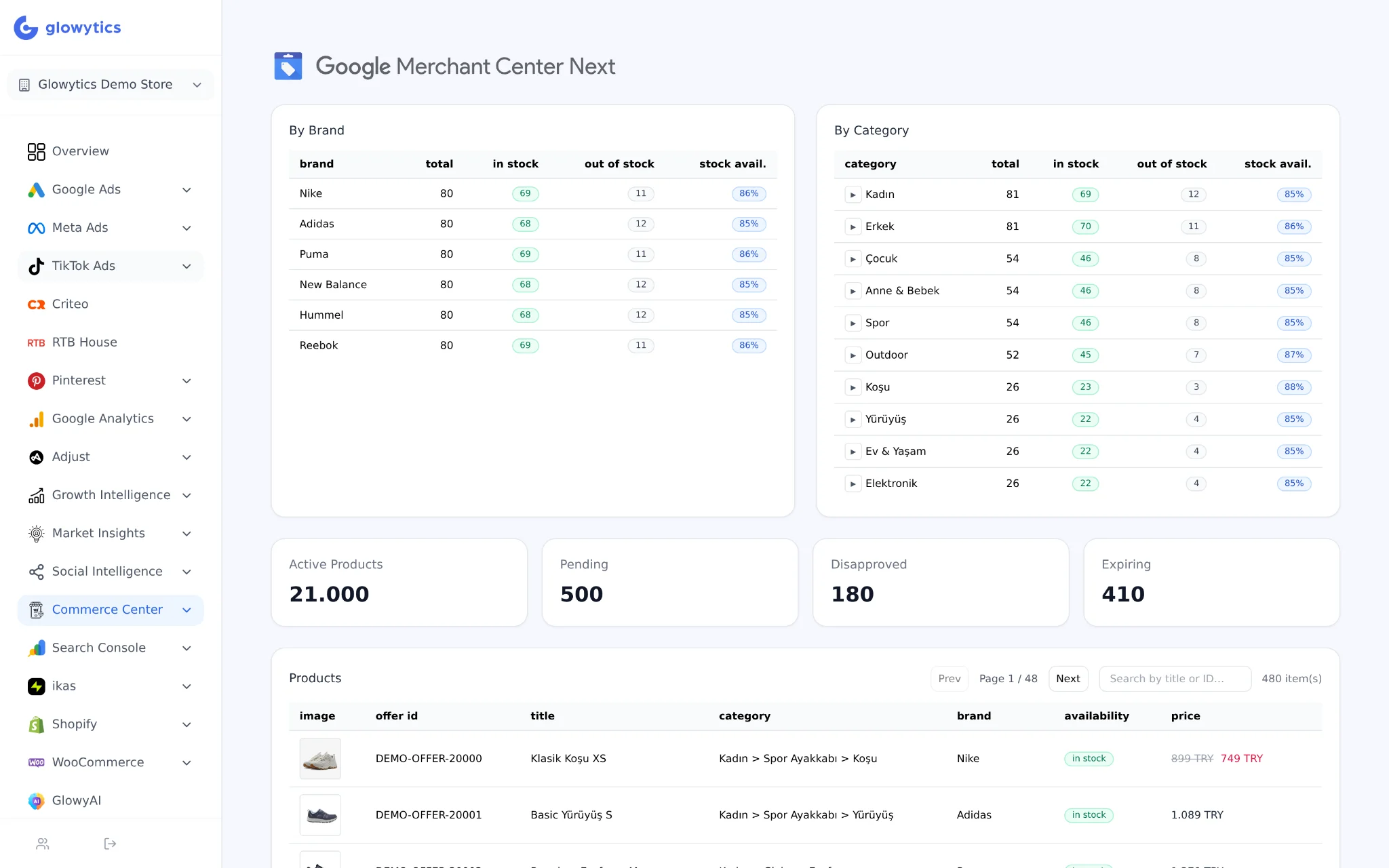Open the GlowyAI menu item
The width and height of the screenshot is (1389, 868).
(111, 801)
